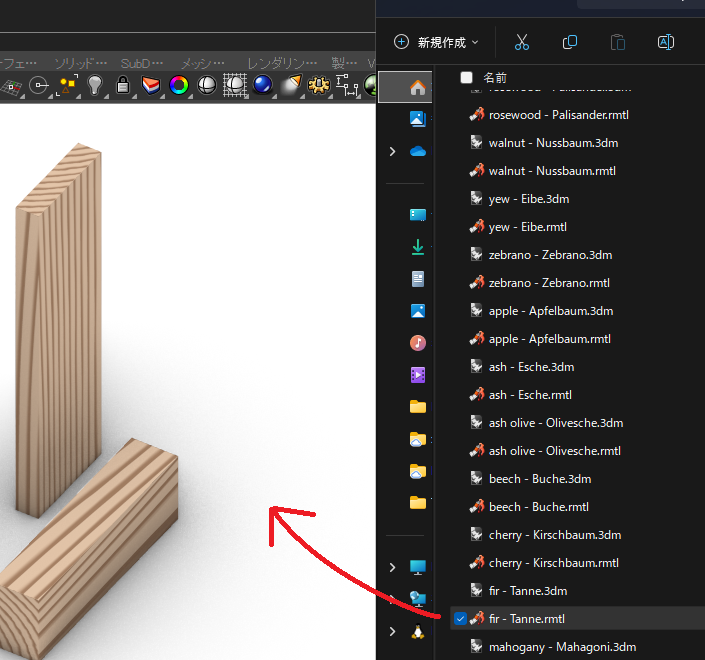
Task: Expand the Linux penguin tree node
Action: click(392, 631)
